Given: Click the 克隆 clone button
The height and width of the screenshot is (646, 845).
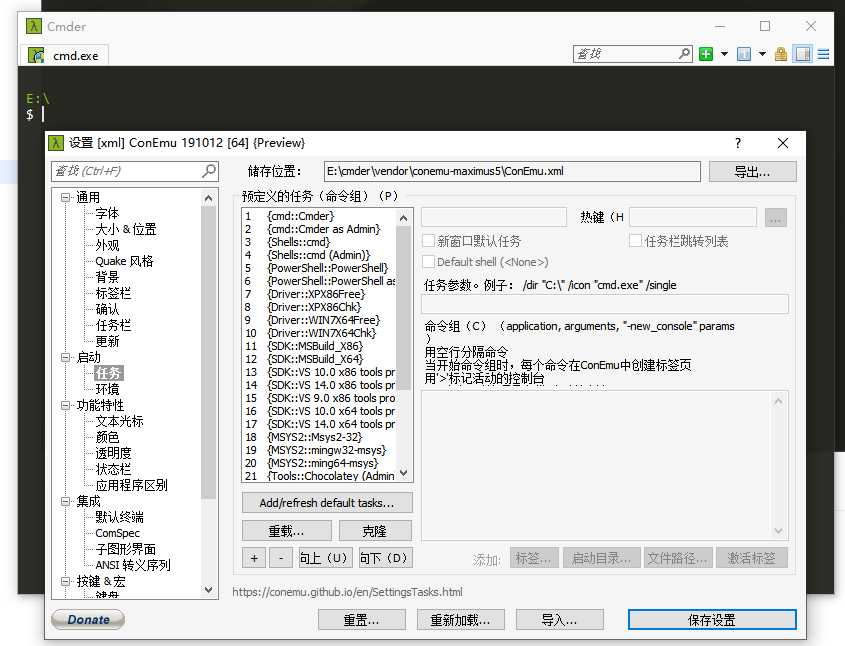Looking at the screenshot, I should pos(375,531).
